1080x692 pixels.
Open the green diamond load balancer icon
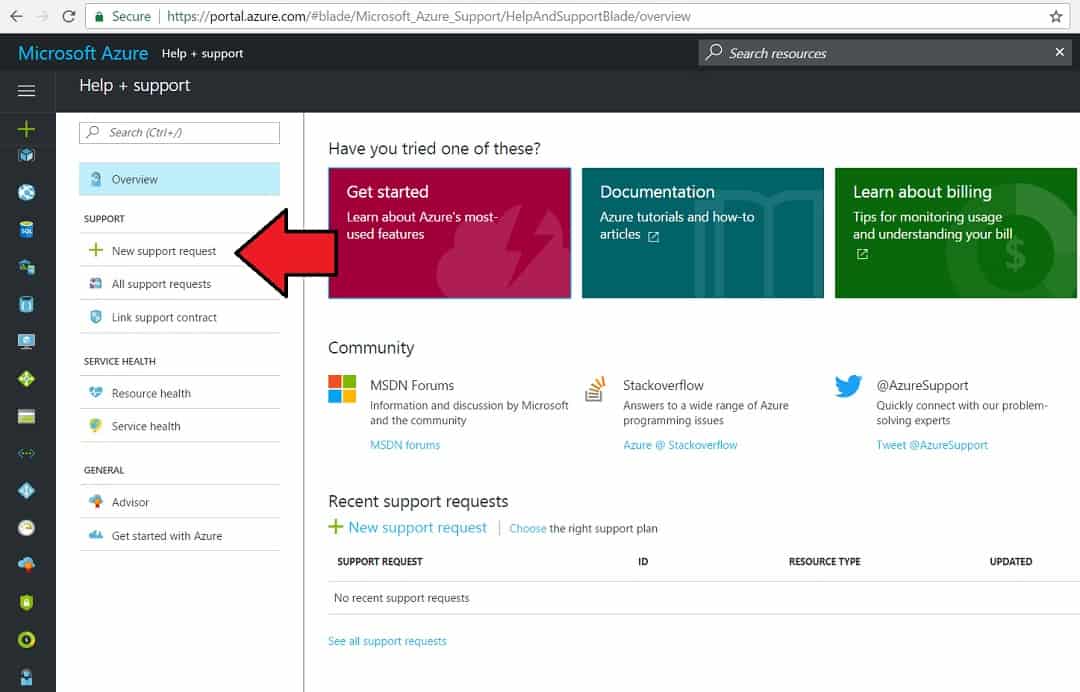click(26, 379)
